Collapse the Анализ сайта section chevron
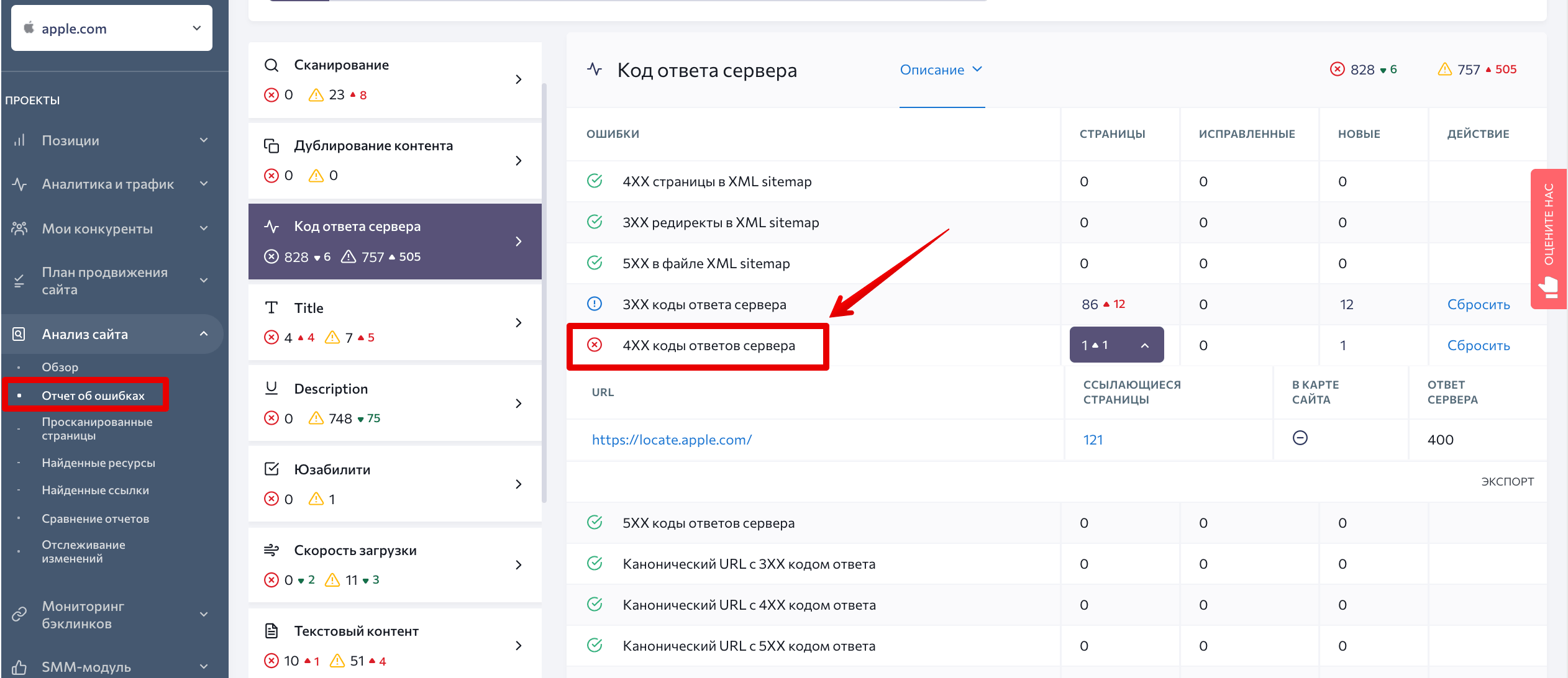 click(204, 334)
